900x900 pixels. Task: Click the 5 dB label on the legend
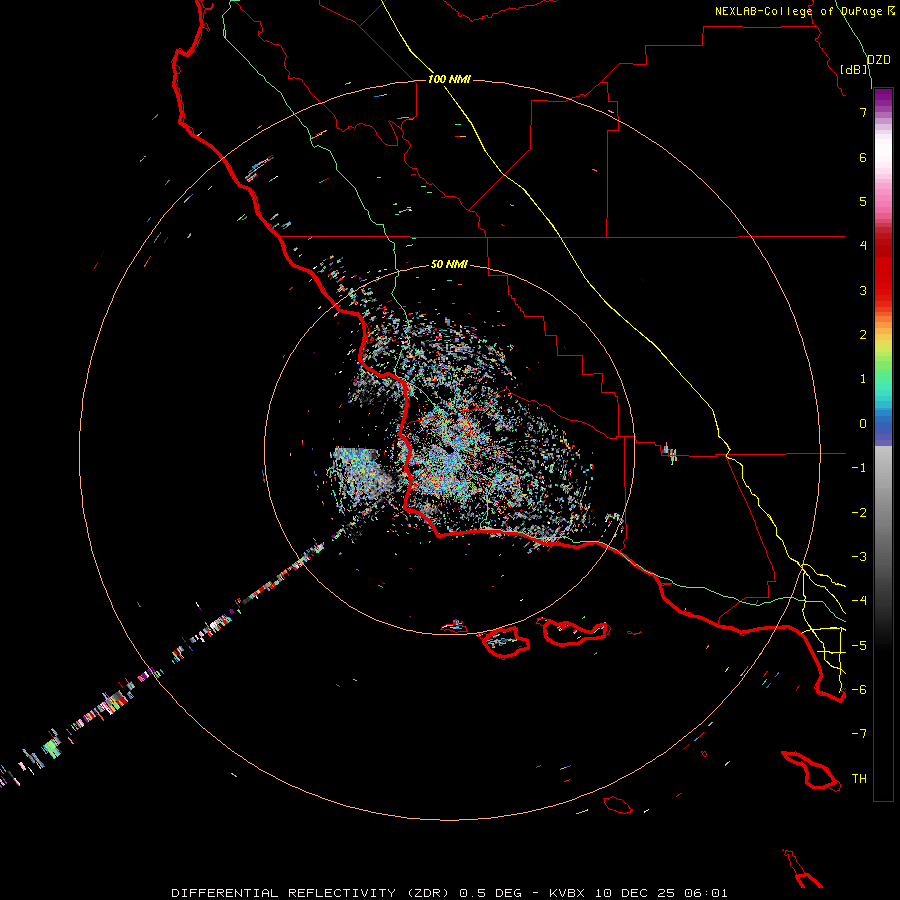(863, 201)
